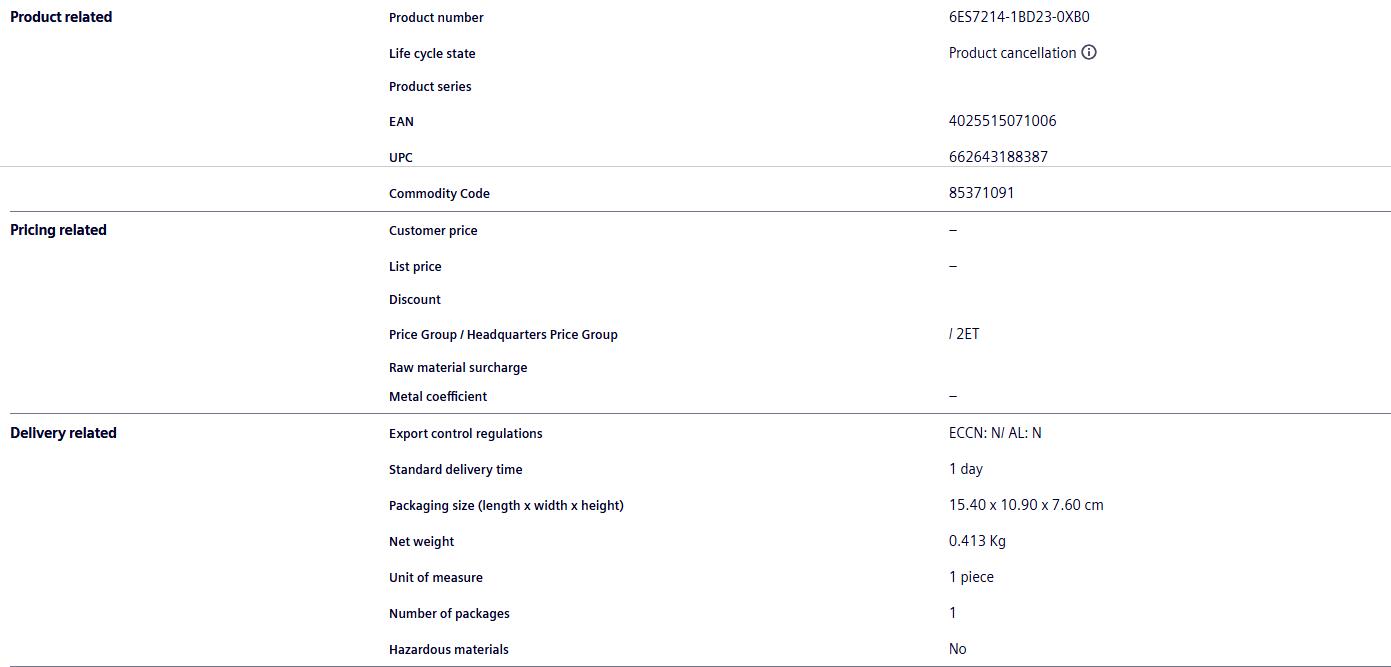This screenshot has height=667, width=1391.
Task: Click the Hazardous materials label
Action: 448,650
